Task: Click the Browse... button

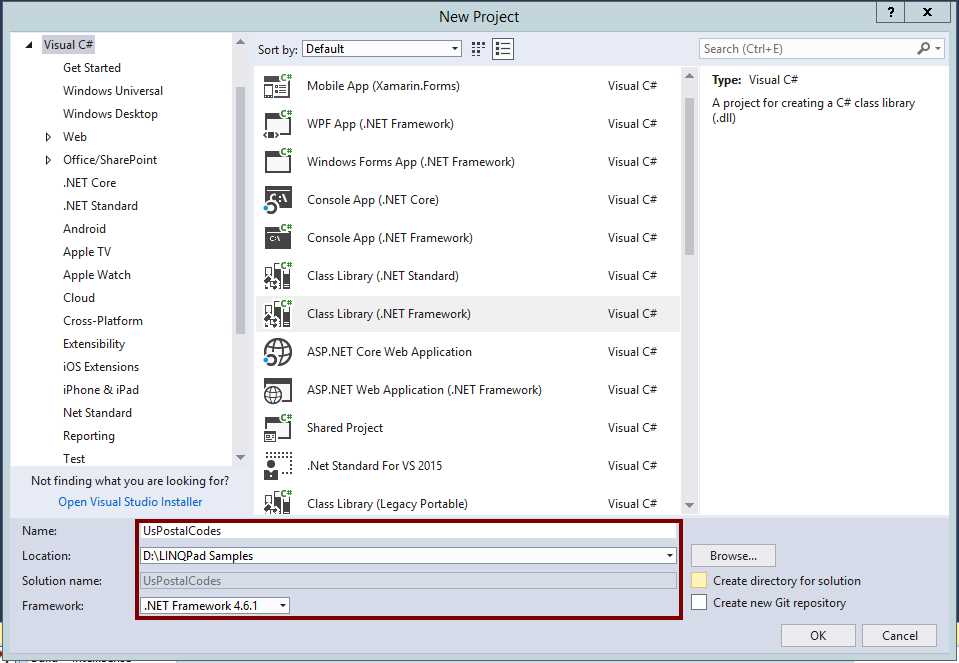Action: coord(733,556)
